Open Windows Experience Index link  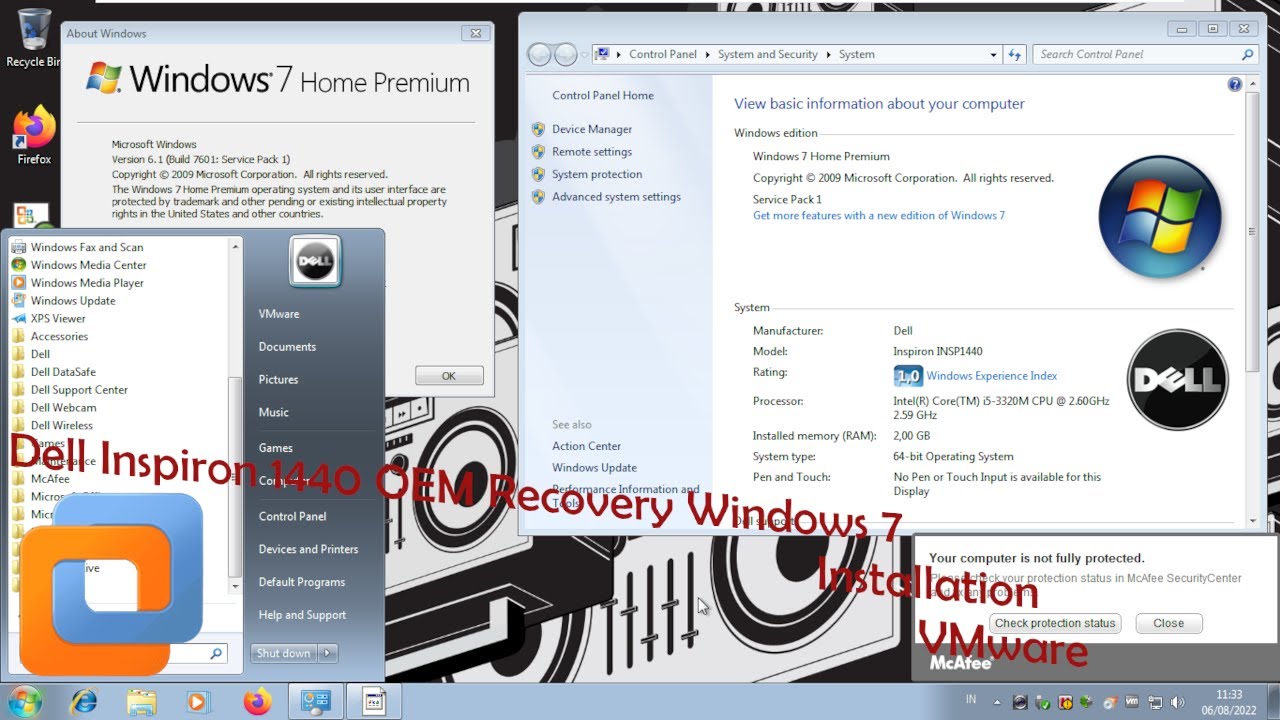click(x=992, y=376)
